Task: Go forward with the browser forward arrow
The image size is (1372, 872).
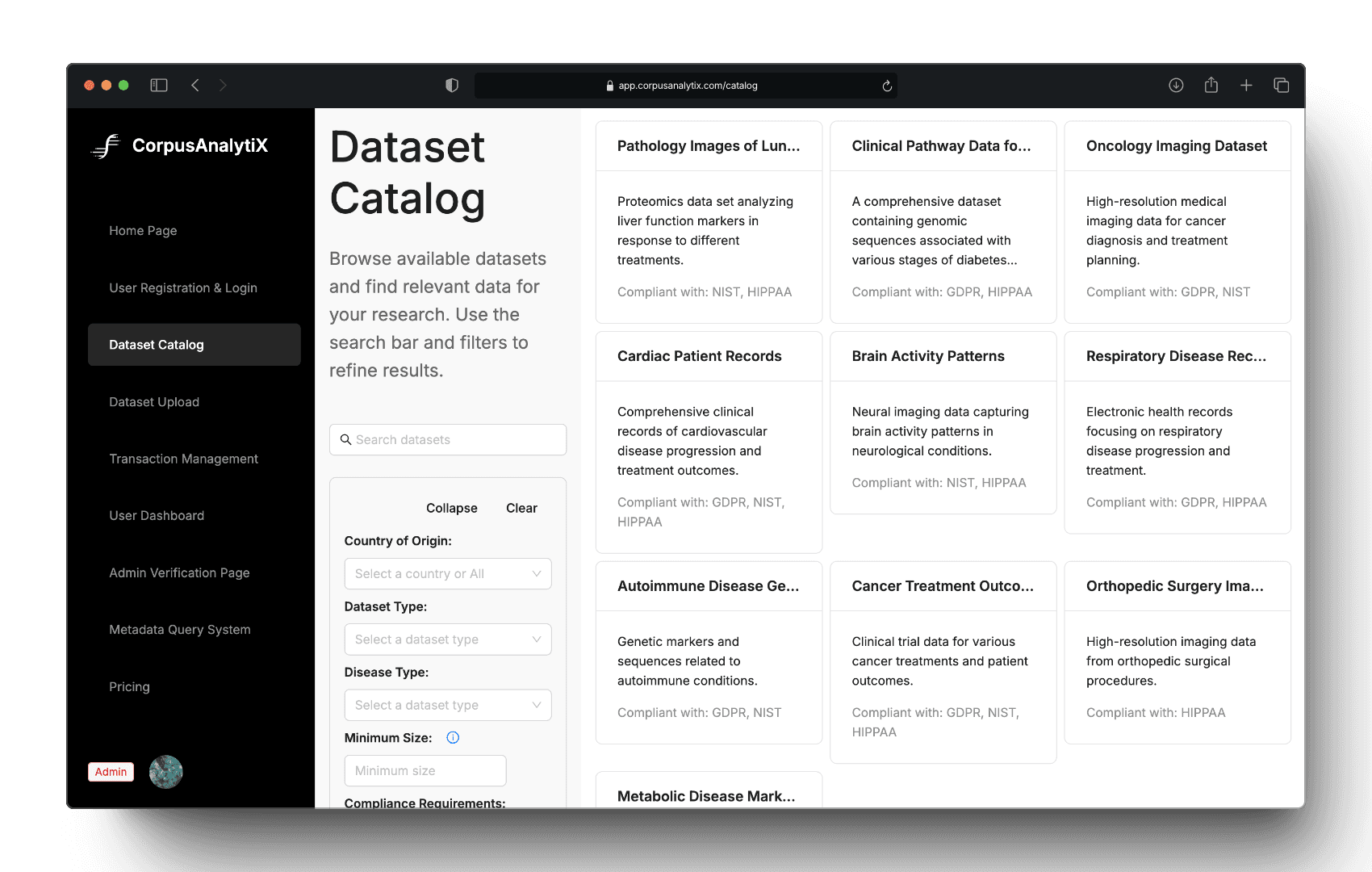Action: click(223, 85)
